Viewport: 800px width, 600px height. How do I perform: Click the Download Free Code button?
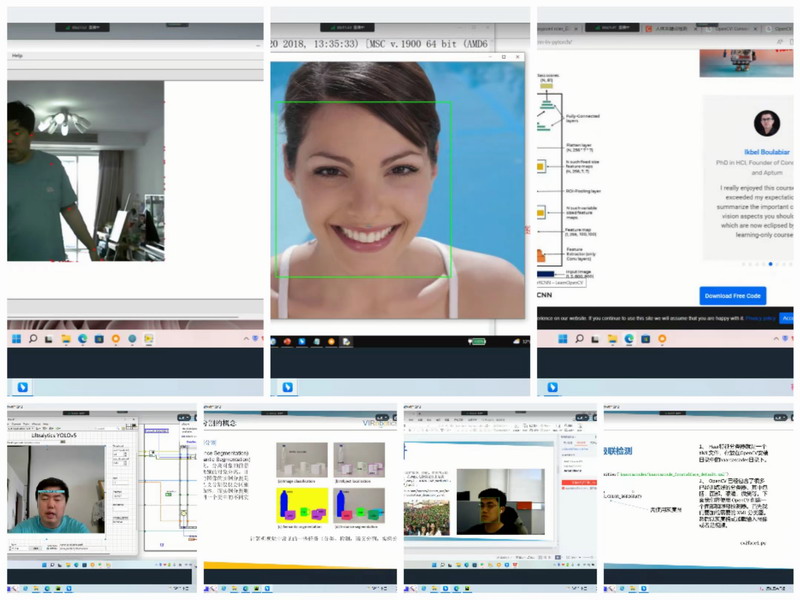[x=732, y=296]
